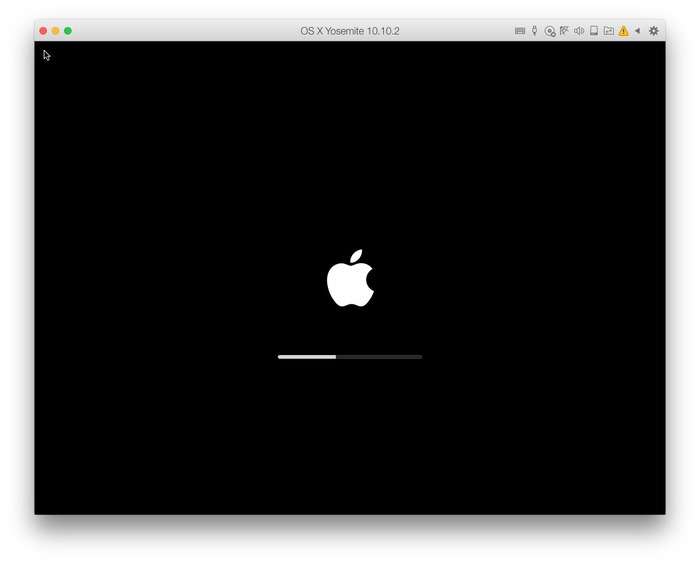
Task: Minimize the VM window with the yellow button
Action: click(55, 31)
